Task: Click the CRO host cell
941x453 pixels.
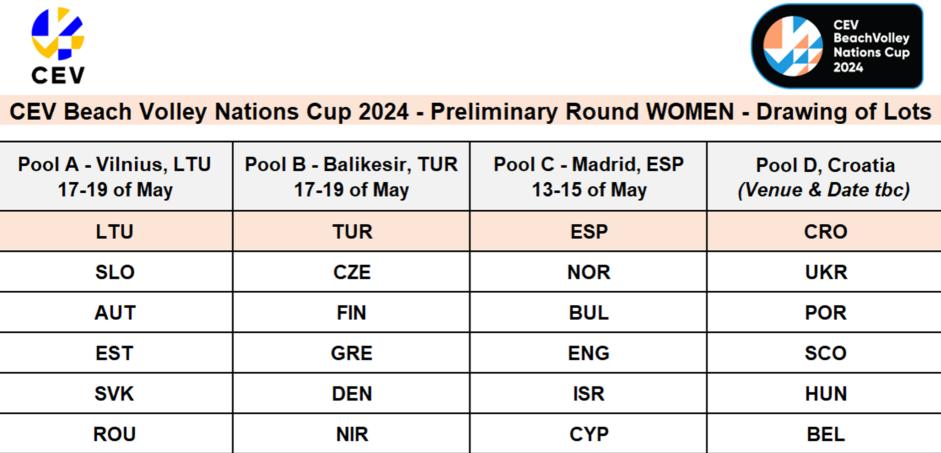Action: (825, 232)
